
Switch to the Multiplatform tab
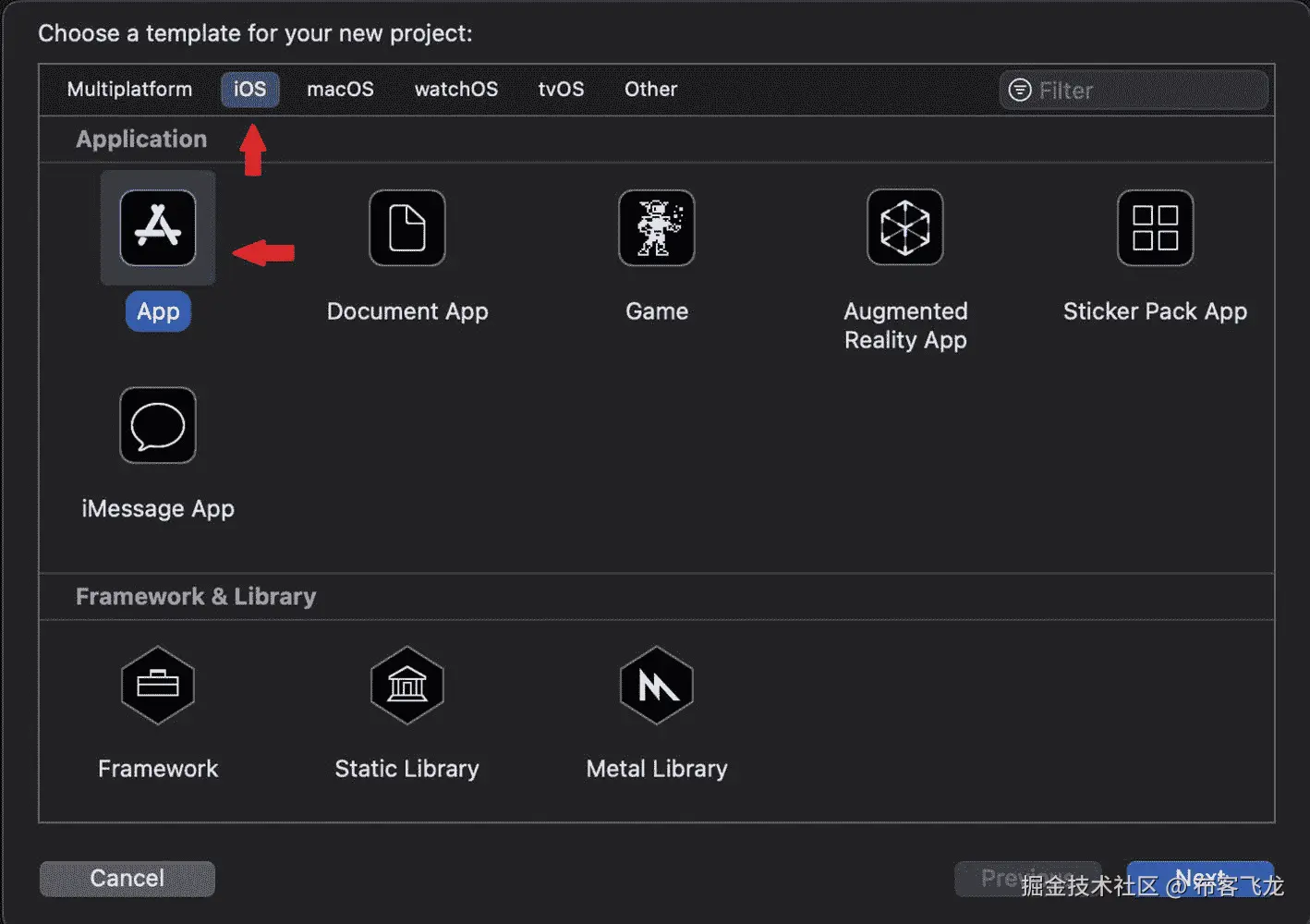click(x=129, y=89)
